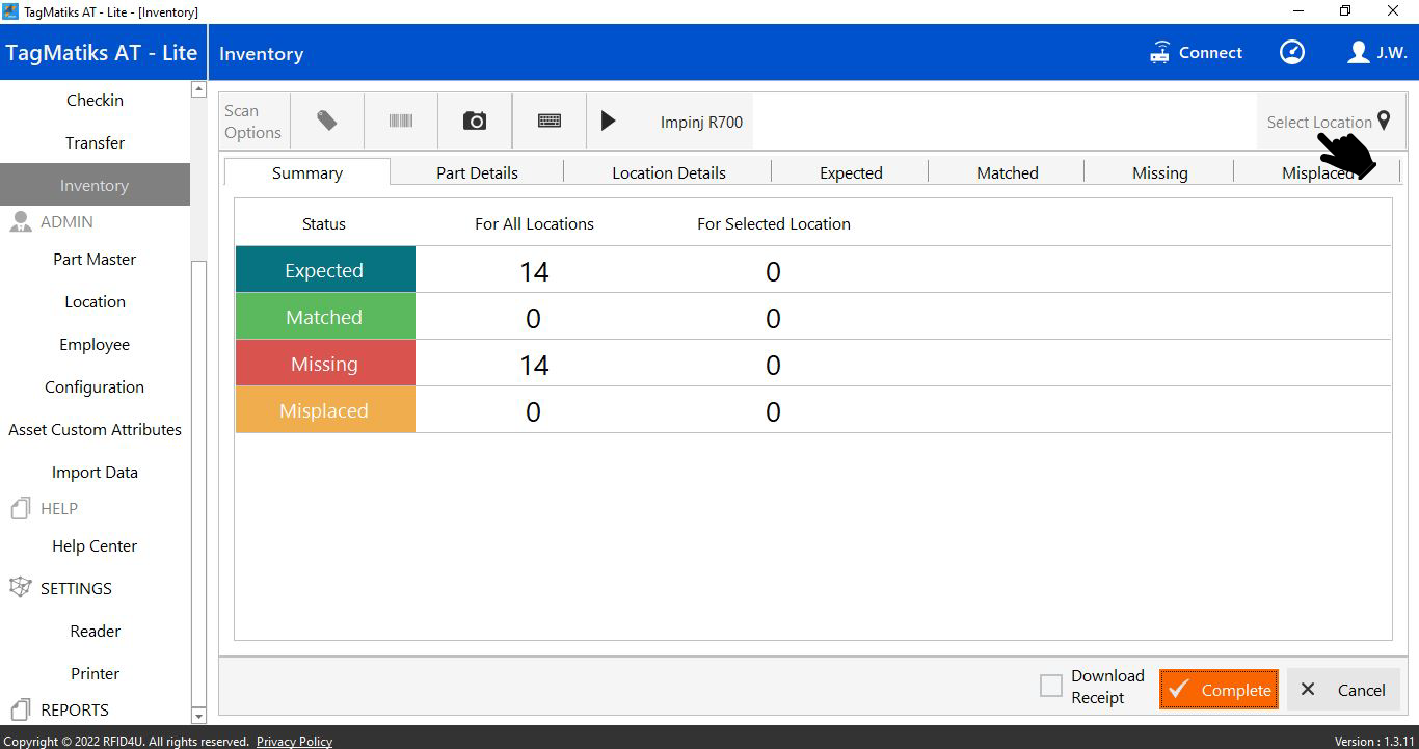
Task: Open the Select Location dropdown
Action: [1328, 122]
